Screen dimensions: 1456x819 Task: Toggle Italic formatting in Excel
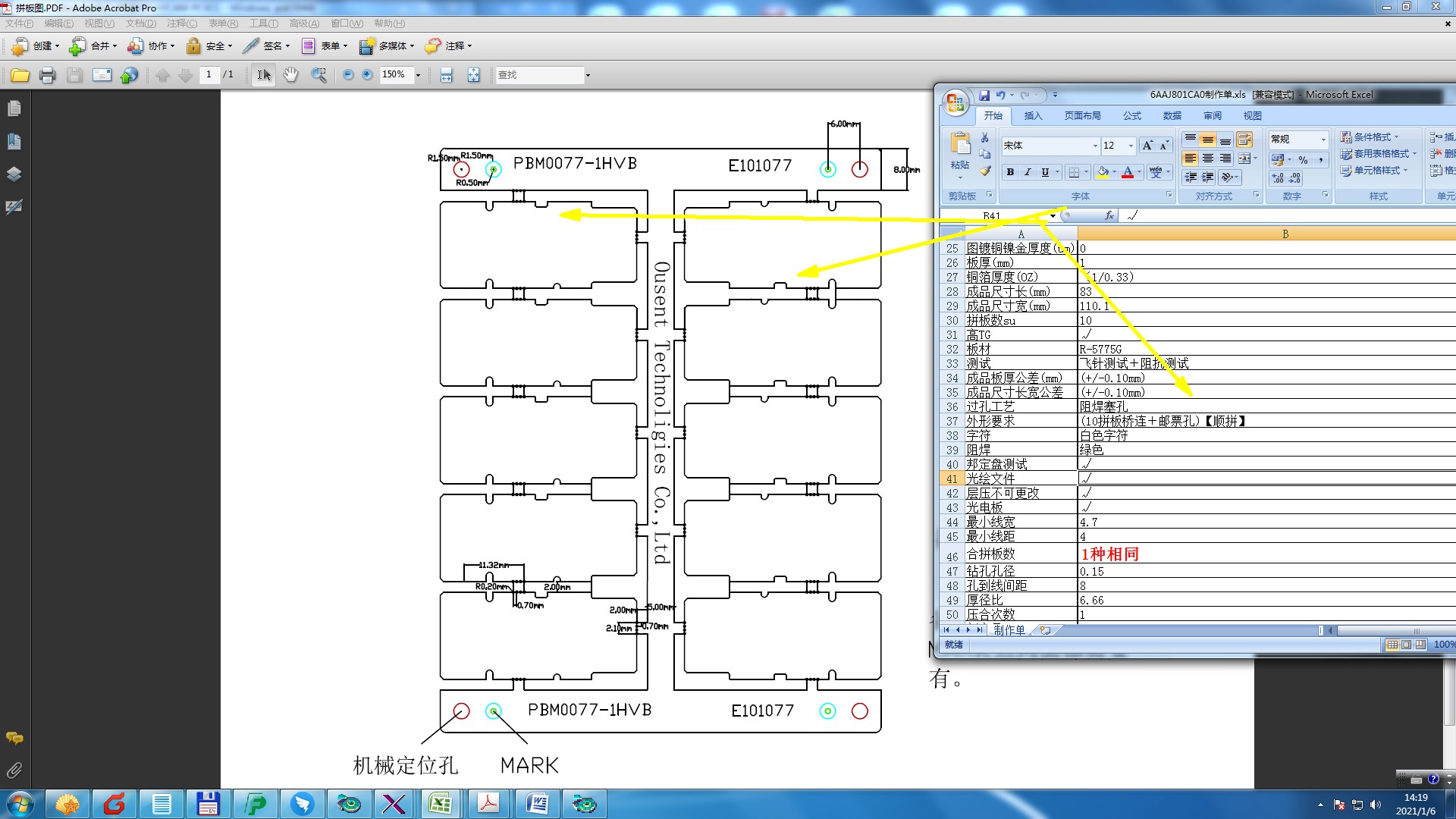1028,173
